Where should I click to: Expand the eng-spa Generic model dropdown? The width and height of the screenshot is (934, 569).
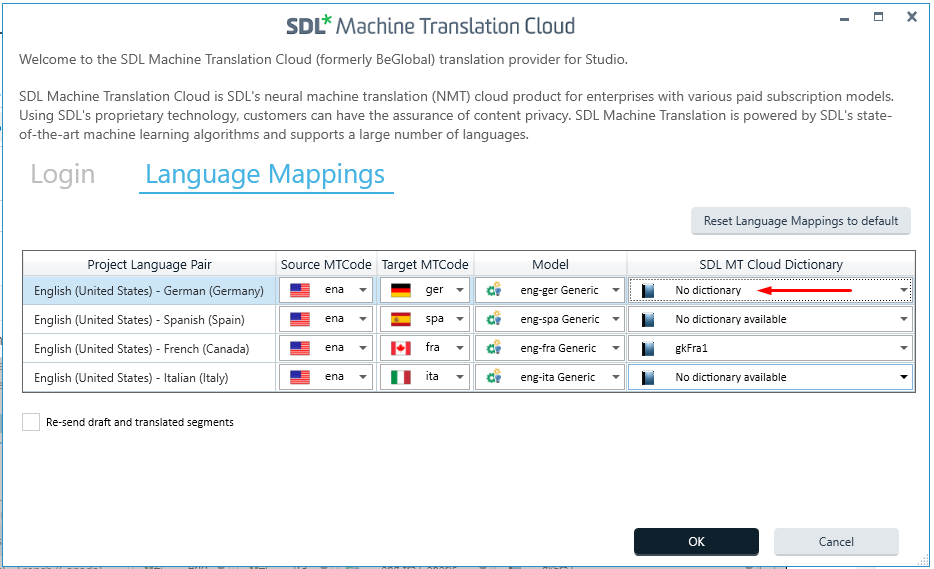pos(616,319)
